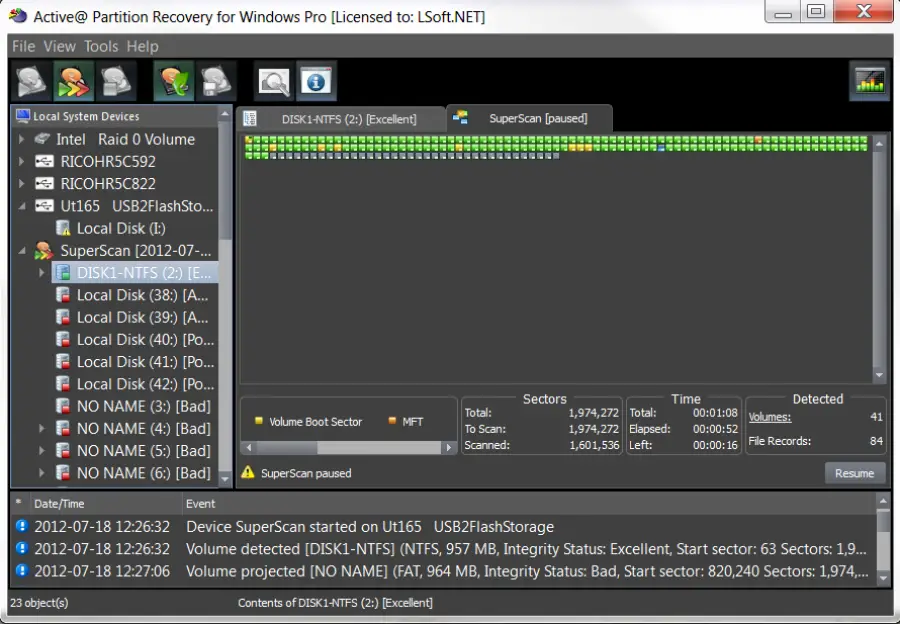
Task: Start SuperScan using the arrows toolbar icon
Action: 74,81
